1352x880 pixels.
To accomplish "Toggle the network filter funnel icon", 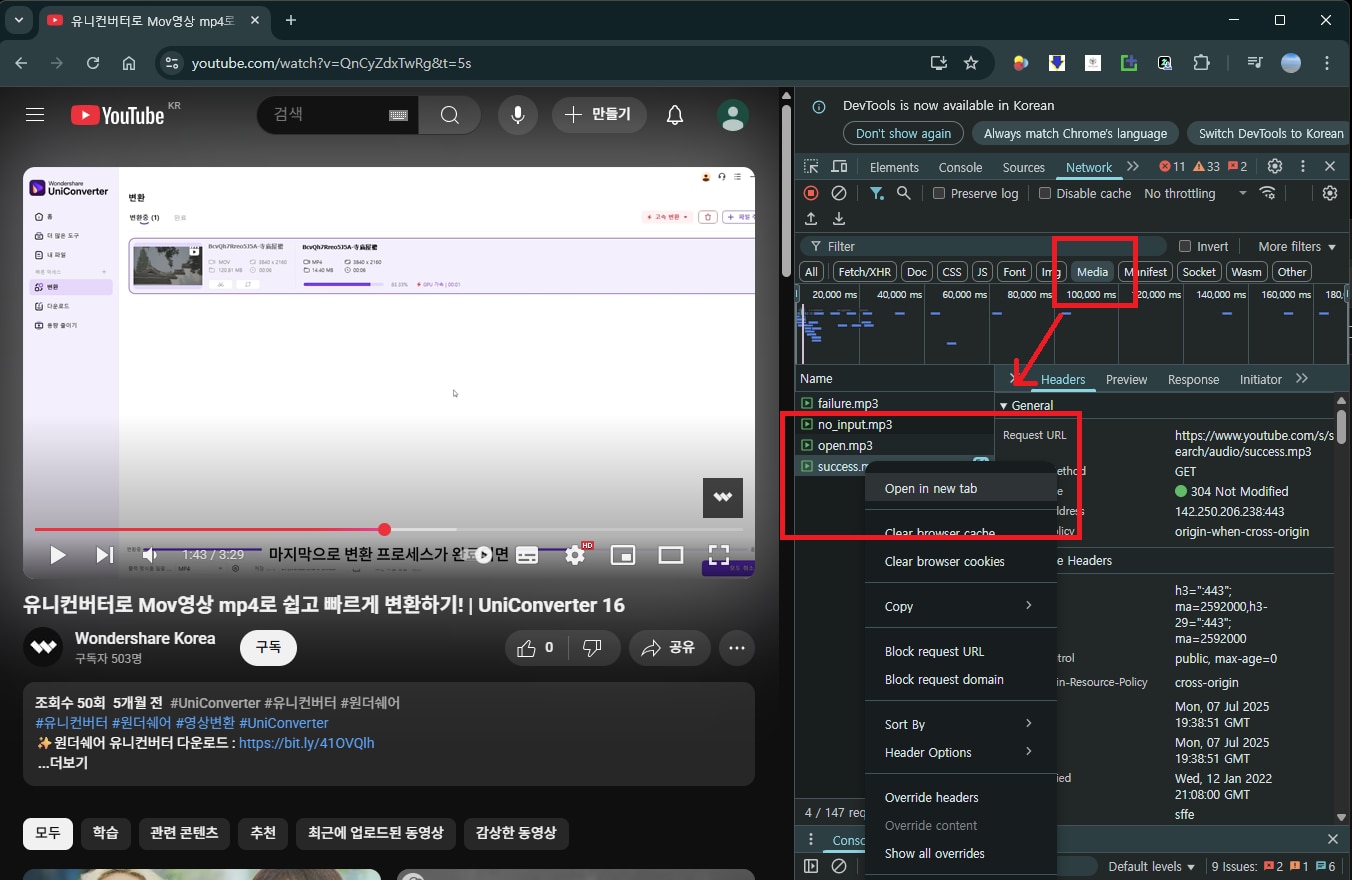I will click(876, 193).
